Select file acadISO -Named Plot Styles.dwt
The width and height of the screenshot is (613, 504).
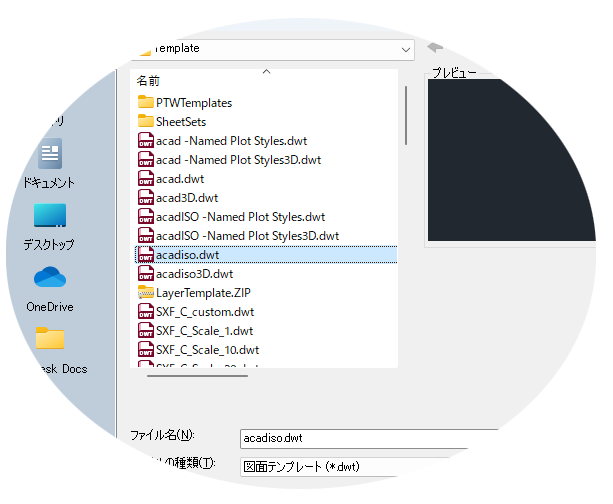(x=240, y=217)
